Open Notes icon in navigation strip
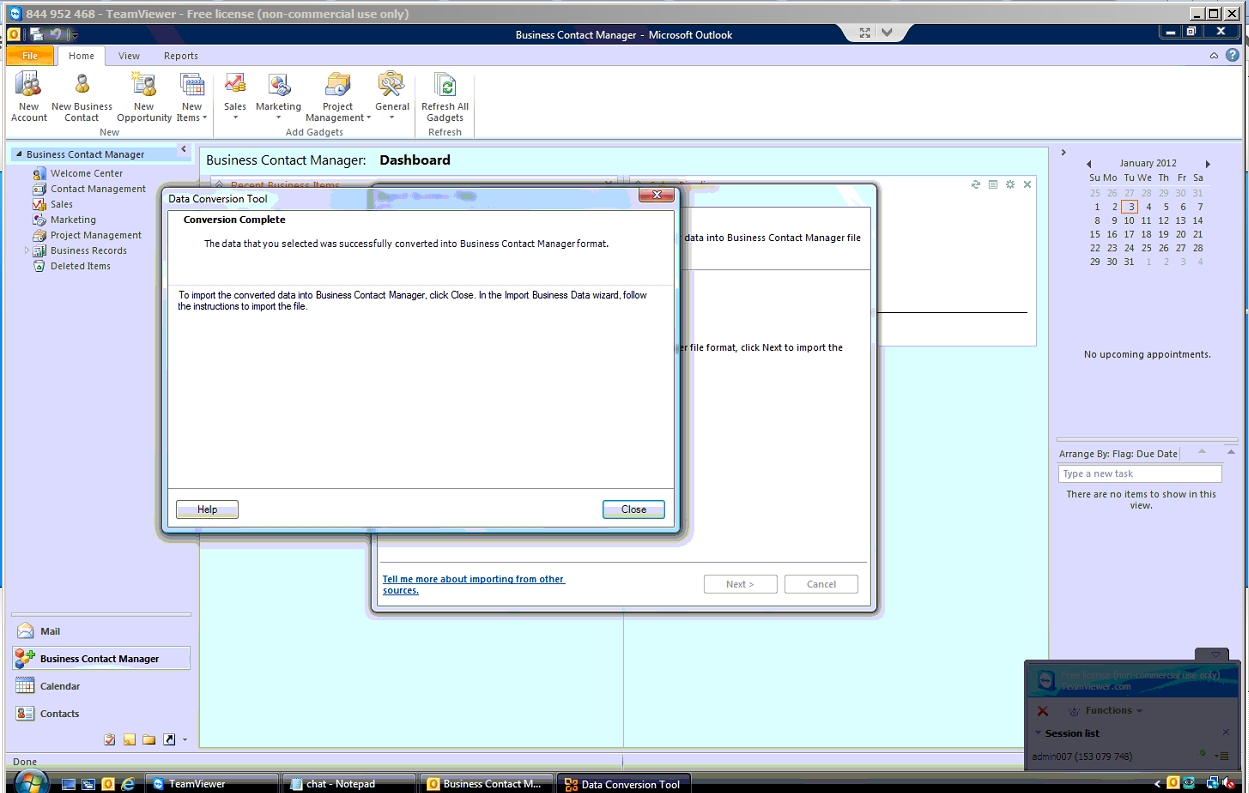 tap(129, 740)
